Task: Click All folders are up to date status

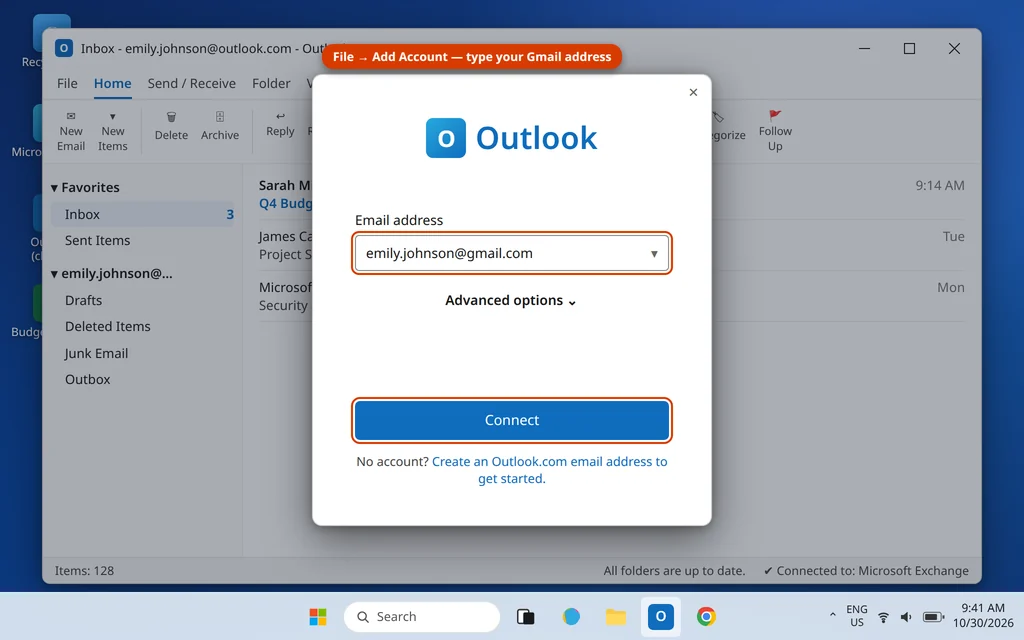Action: pos(674,571)
